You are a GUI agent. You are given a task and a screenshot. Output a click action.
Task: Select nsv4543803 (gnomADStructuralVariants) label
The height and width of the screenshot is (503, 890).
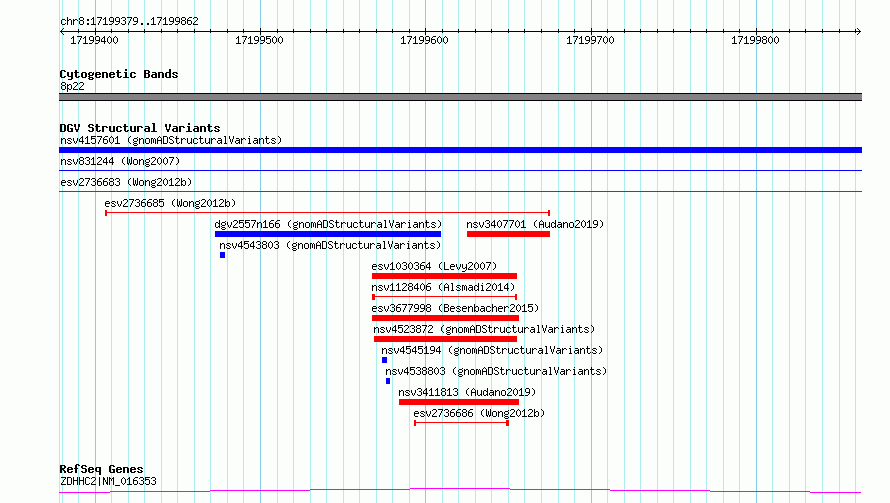330,245
